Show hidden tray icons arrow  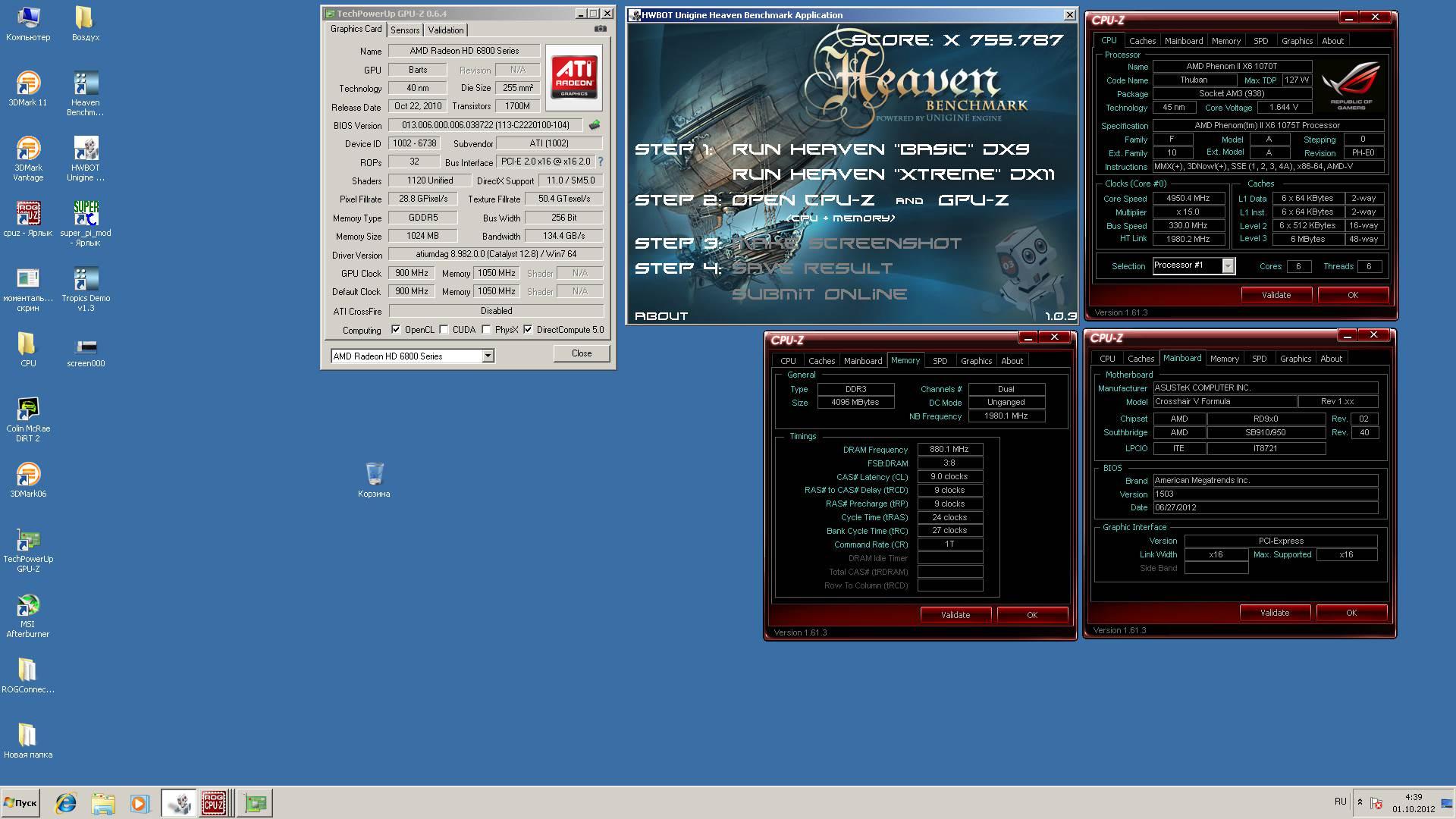pos(1360,802)
